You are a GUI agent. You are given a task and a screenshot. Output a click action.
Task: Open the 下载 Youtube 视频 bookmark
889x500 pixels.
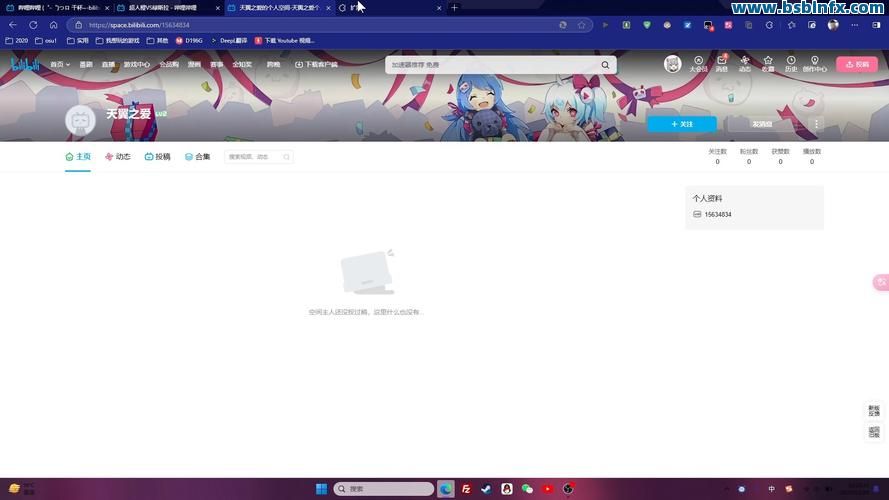click(x=285, y=41)
